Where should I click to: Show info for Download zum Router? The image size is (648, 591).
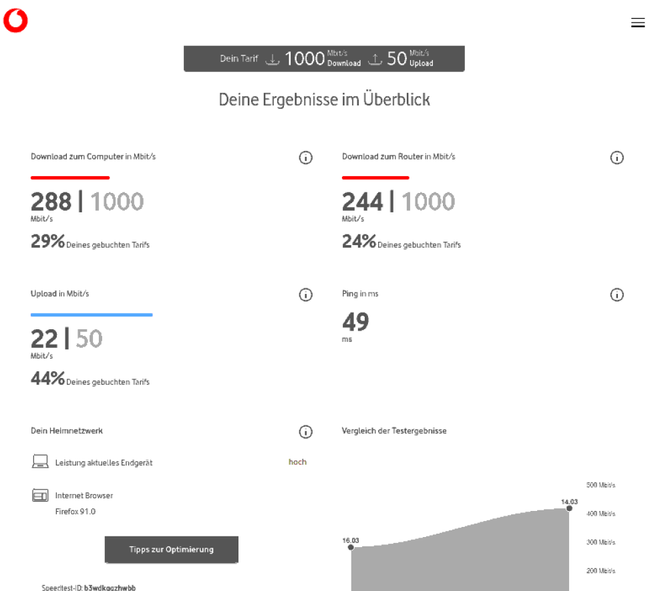tap(617, 157)
